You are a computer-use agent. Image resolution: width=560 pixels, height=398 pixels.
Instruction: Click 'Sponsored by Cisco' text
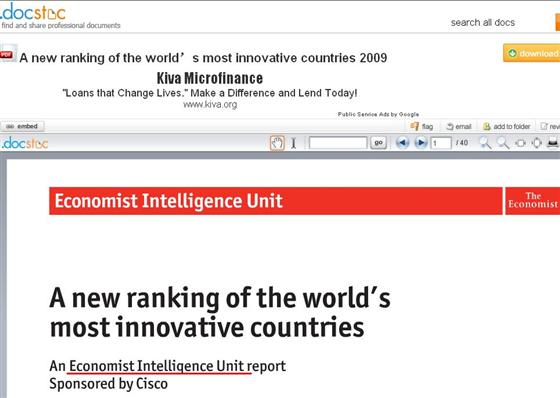(x=109, y=384)
